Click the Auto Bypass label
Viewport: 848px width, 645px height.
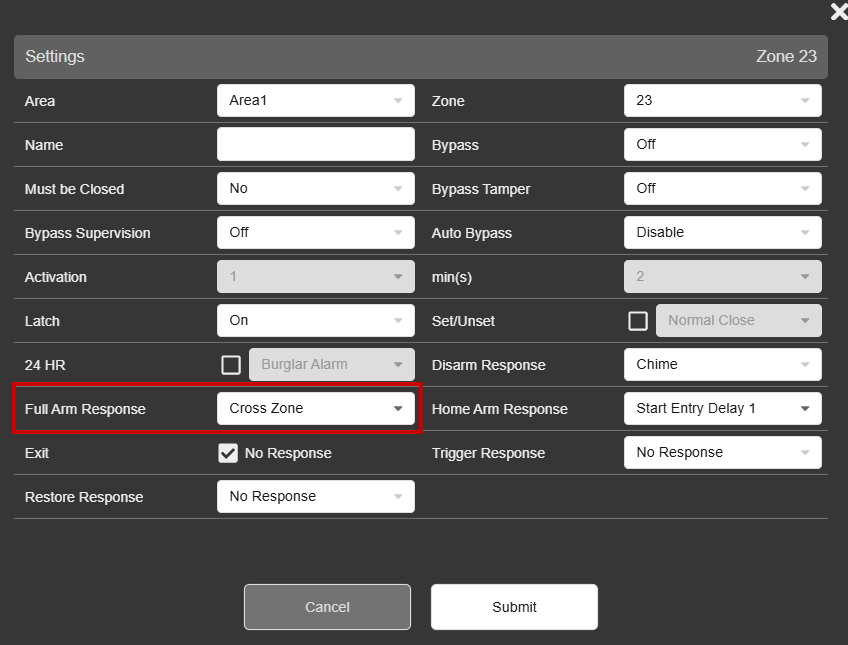[472, 234]
